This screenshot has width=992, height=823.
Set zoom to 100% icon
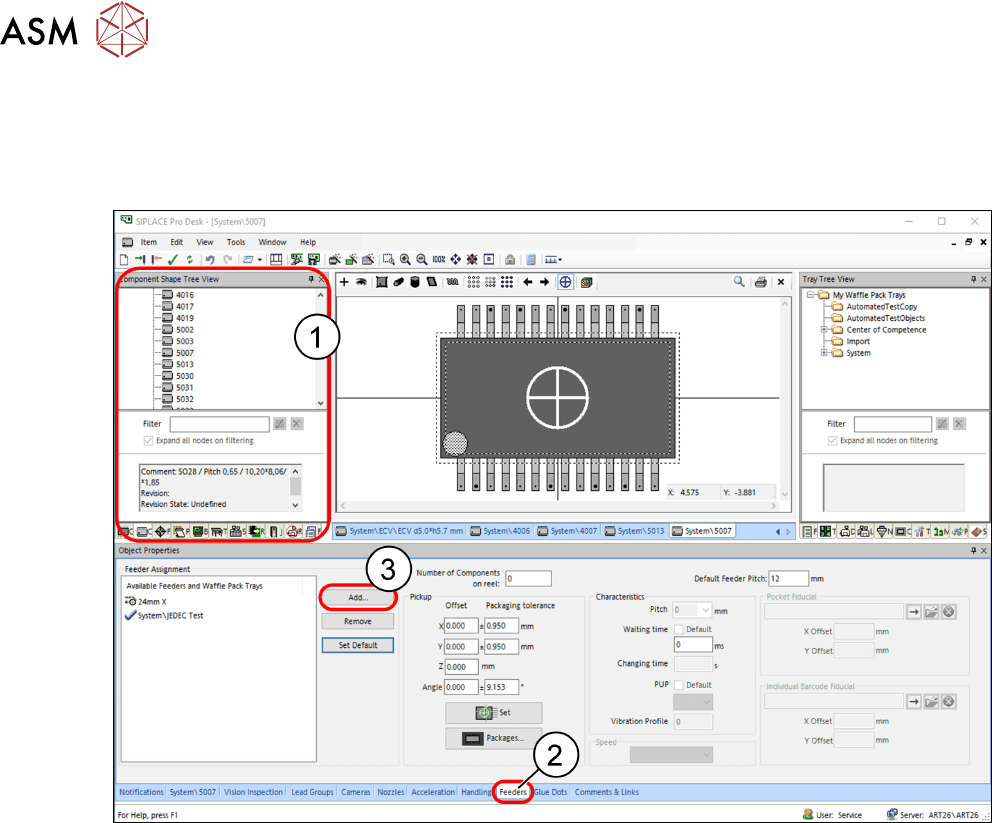pyautogui.click(x=438, y=259)
